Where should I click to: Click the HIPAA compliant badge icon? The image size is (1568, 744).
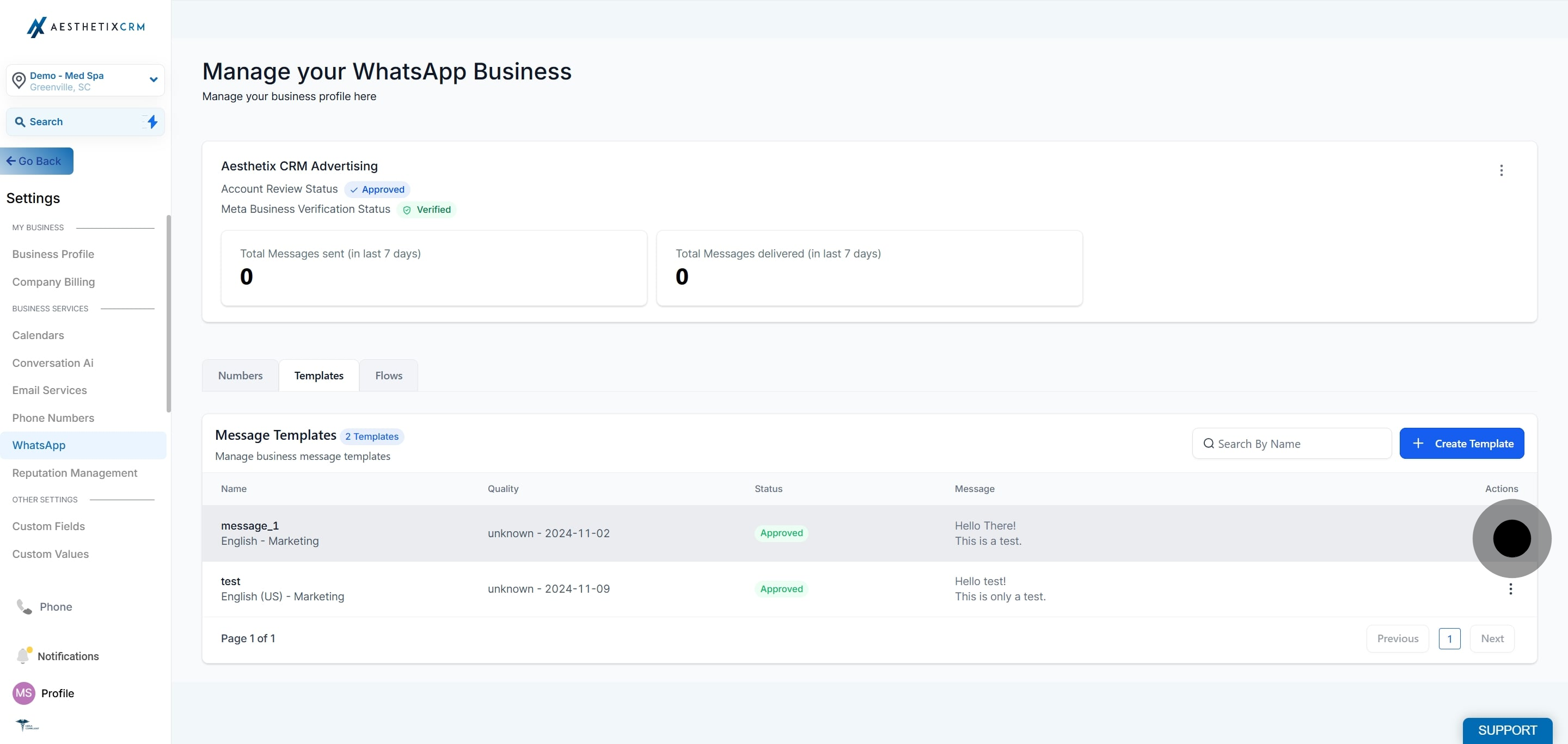click(27, 724)
